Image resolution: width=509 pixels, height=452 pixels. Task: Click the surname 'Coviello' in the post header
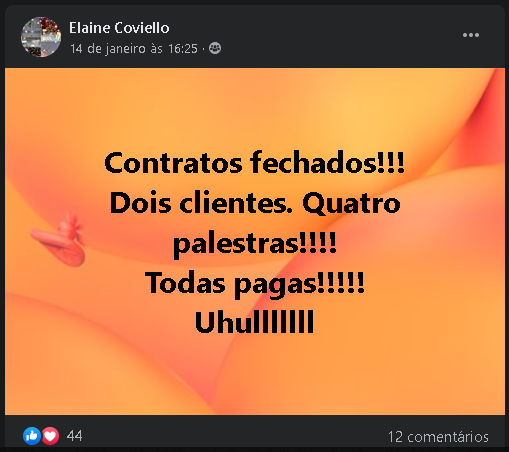tap(142, 28)
